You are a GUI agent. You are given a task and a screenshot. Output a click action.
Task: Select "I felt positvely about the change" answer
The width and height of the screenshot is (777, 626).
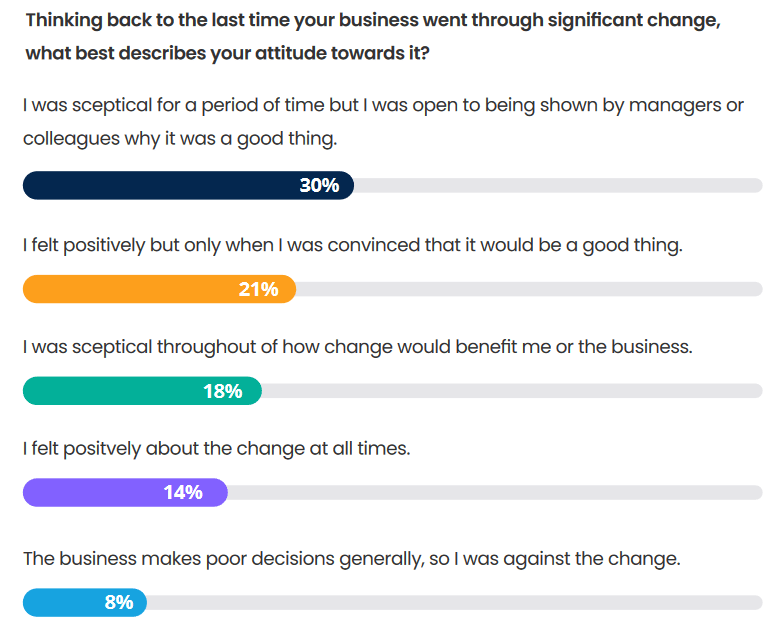[216, 449]
